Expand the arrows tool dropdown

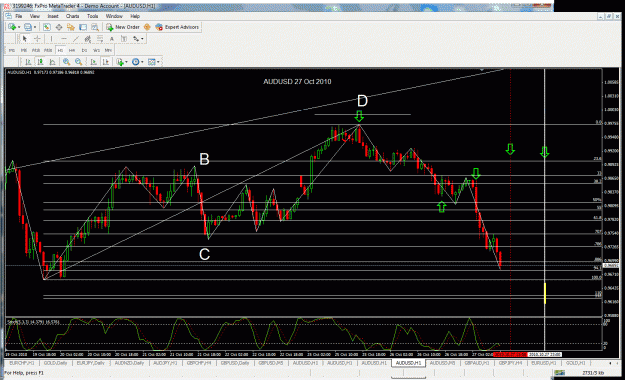click(142, 39)
